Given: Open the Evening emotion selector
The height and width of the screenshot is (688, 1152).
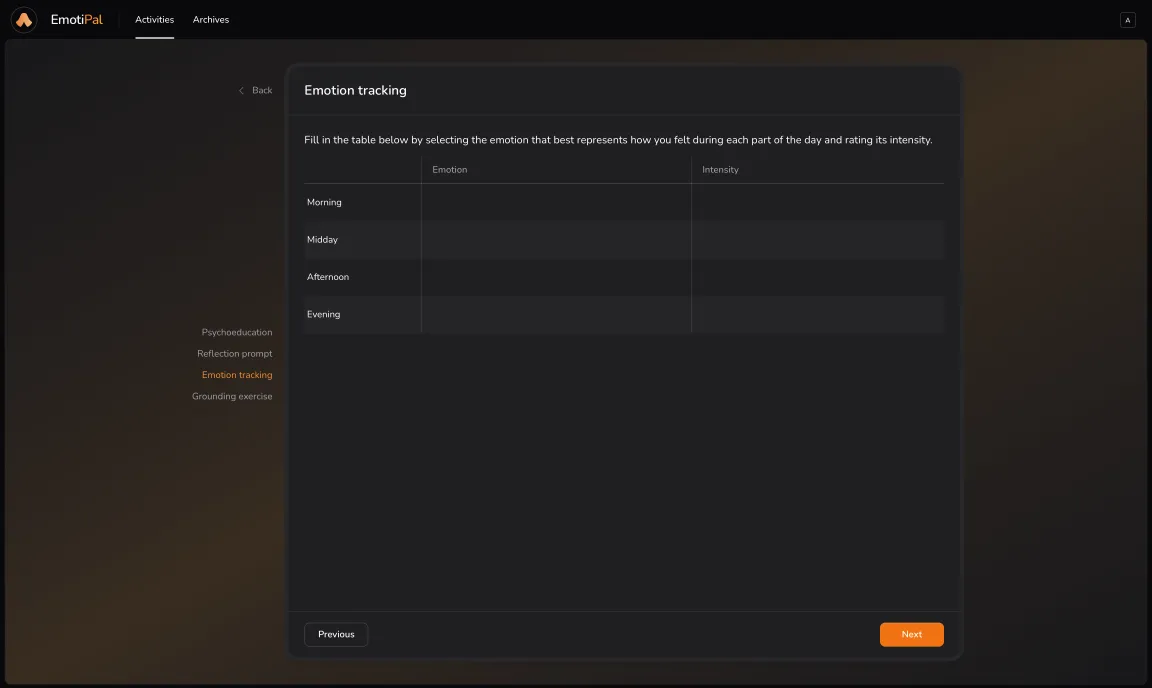Looking at the screenshot, I should click(x=555, y=314).
